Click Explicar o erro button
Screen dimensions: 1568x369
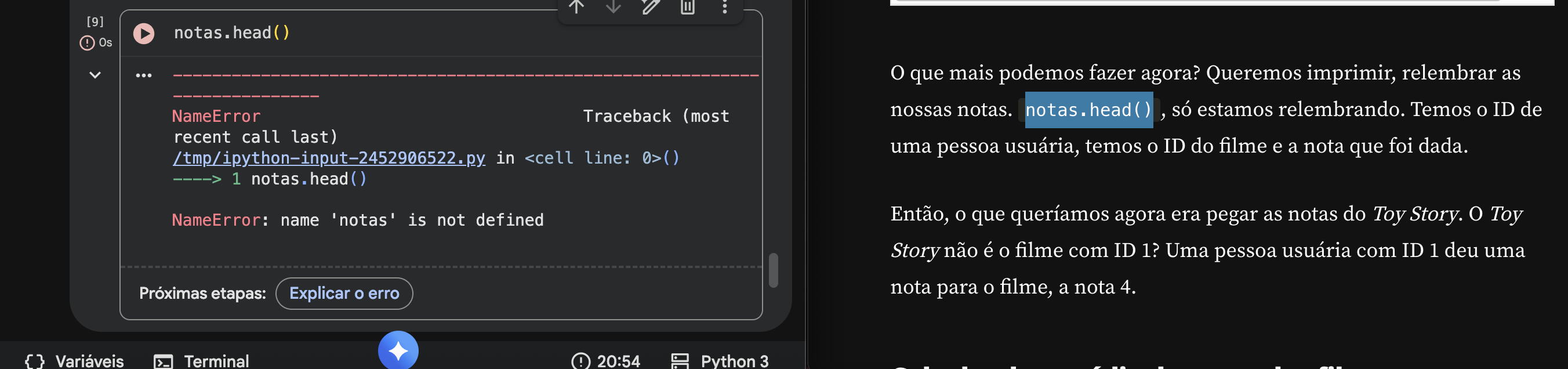point(344,294)
